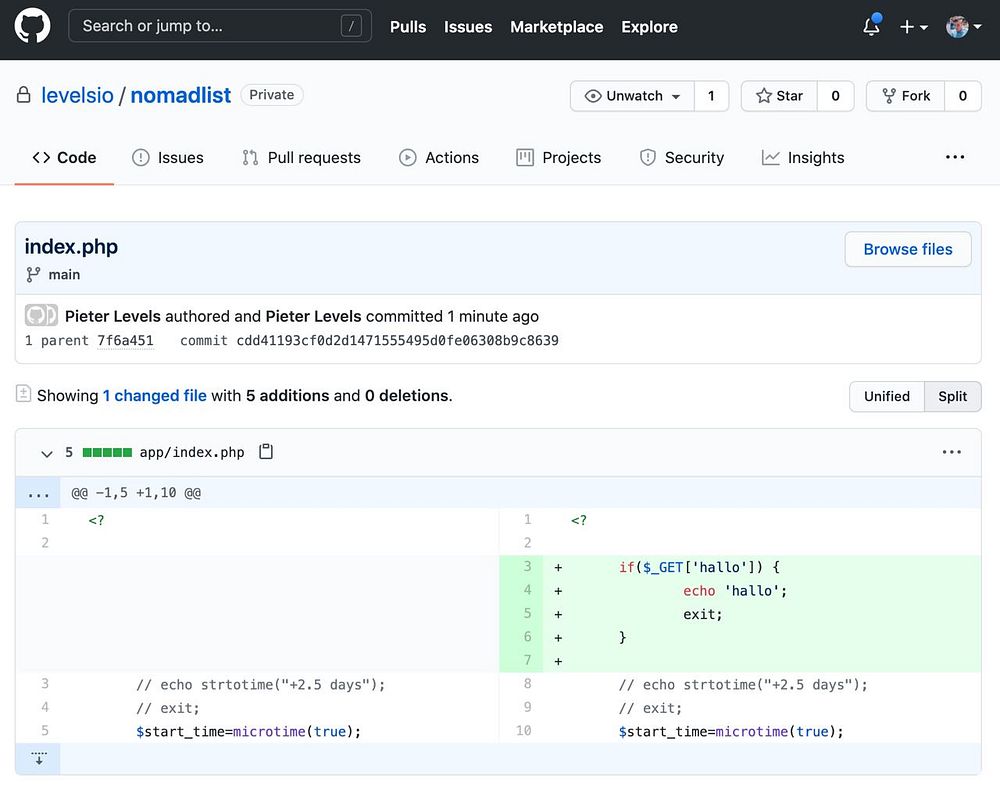Viewport: 1000px width, 791px height.
Task: Open the Unwatch dropdown
Action: [633, 96]
